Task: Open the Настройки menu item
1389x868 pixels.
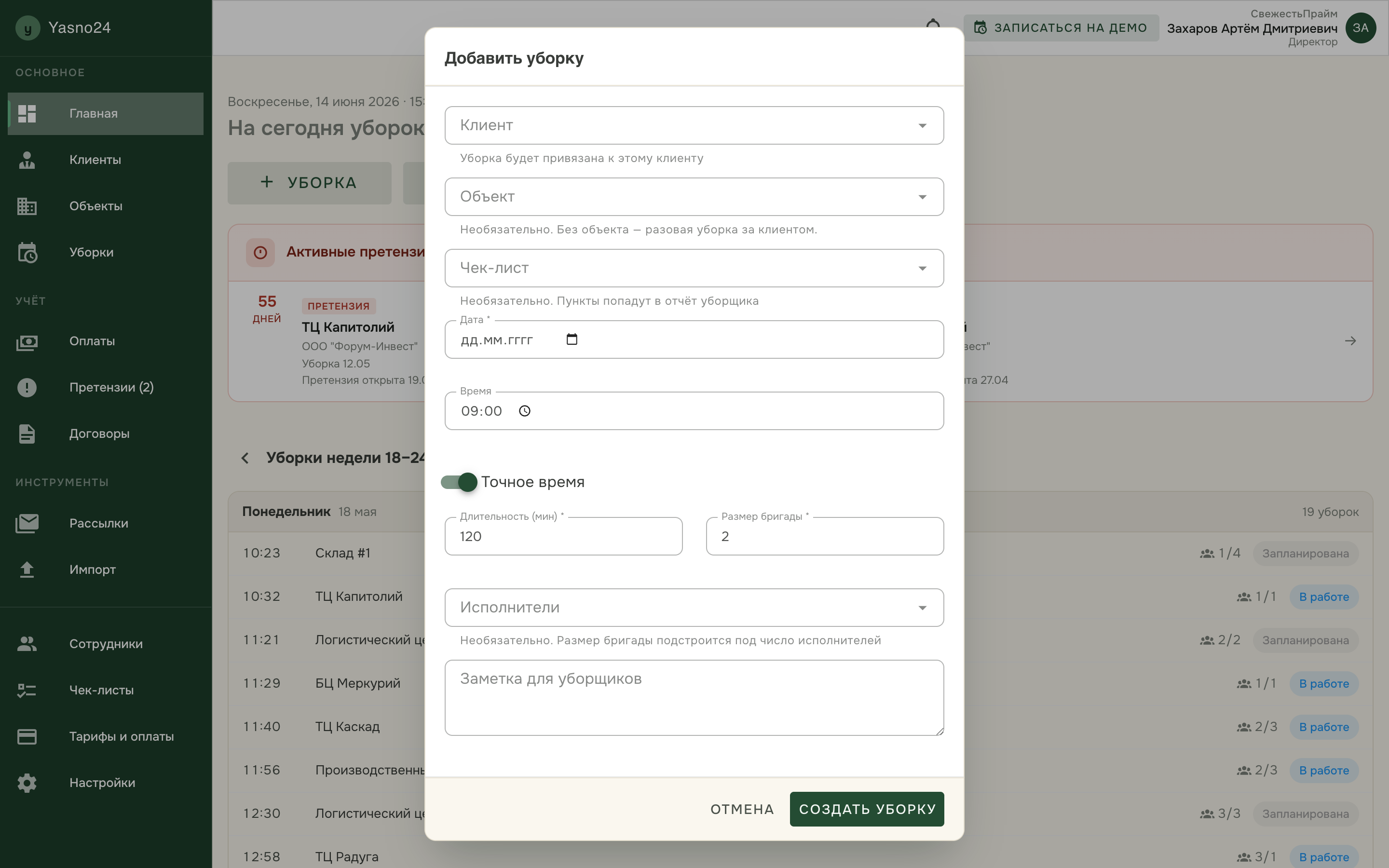Action: (x=106, y=783)
